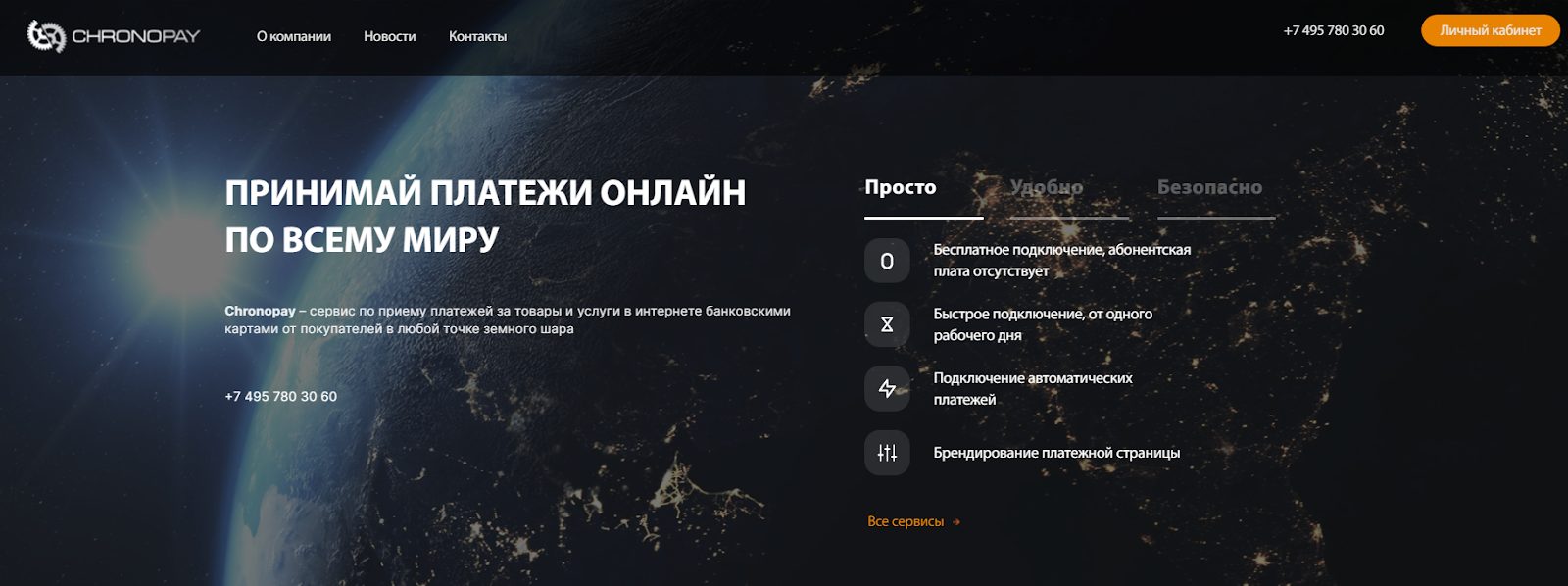The height and width of the screenshot is (586, 1568).
Task: Open the Все сервисы link
Action: (906, 521)
